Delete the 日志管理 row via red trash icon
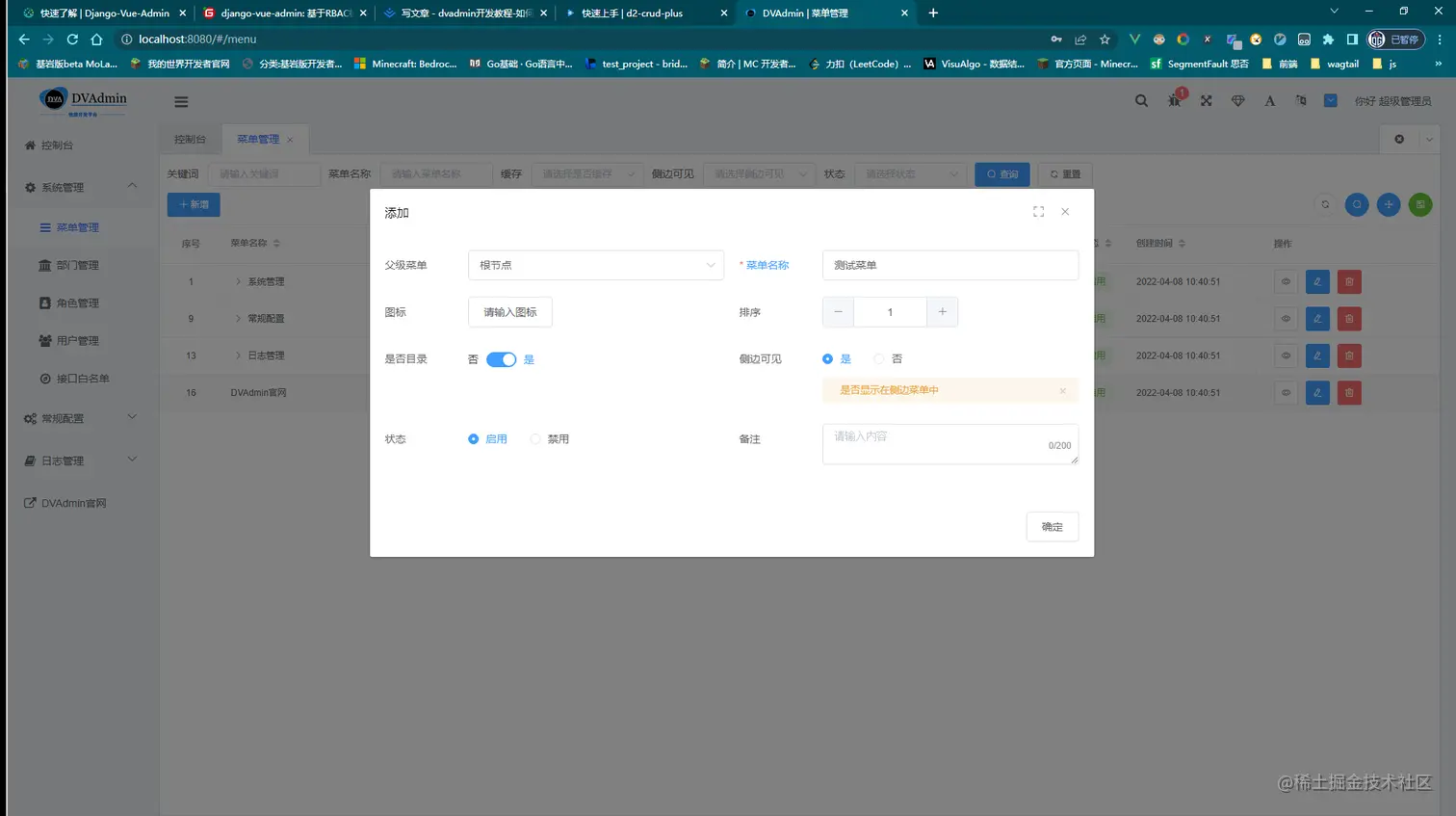Viewport: 1456px width, 816px height. point(1348,355)
